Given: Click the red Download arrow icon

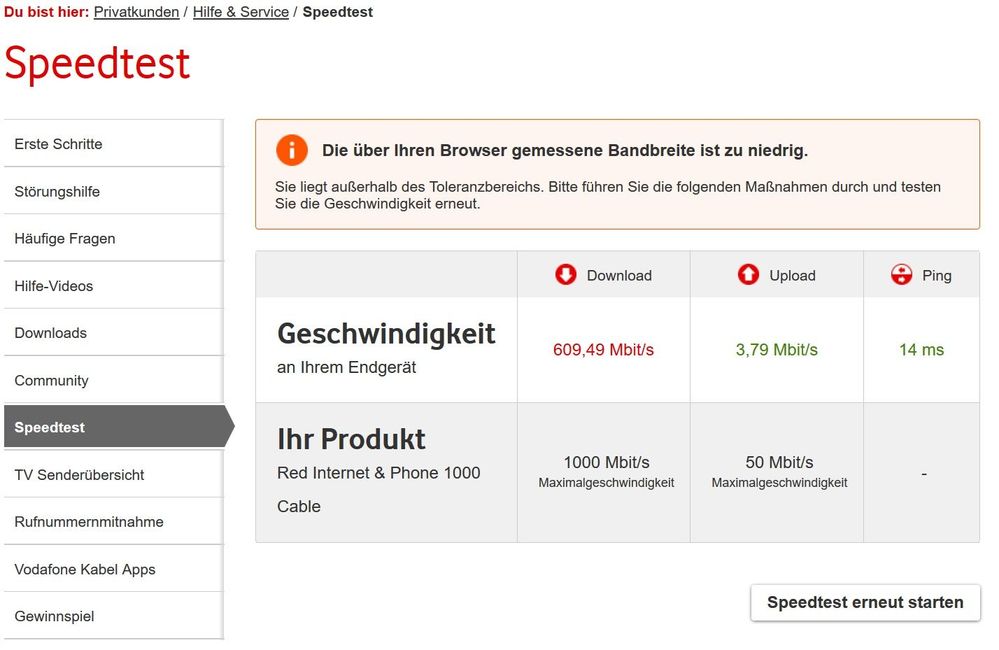Looking at the screenshot, I should 566,275.
